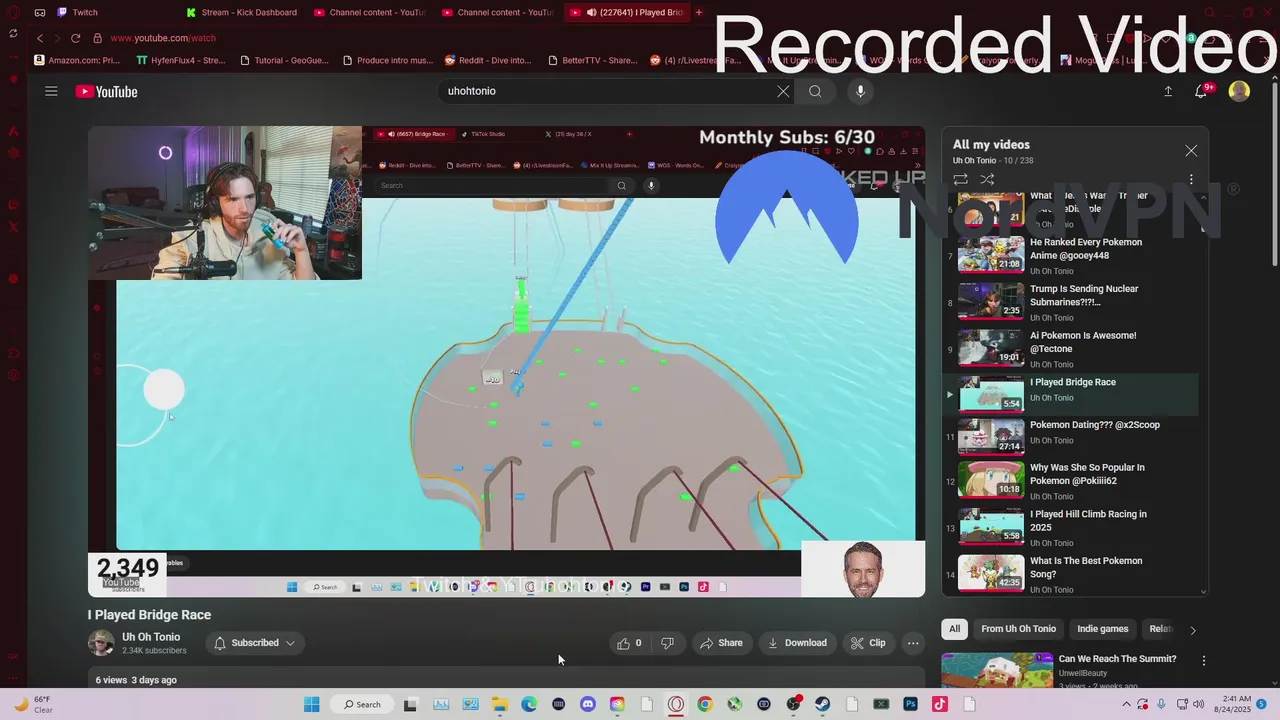This screenshot has height=720, width=1280.
Task: Open Discord from the taskbar
Action: point(588,704)
